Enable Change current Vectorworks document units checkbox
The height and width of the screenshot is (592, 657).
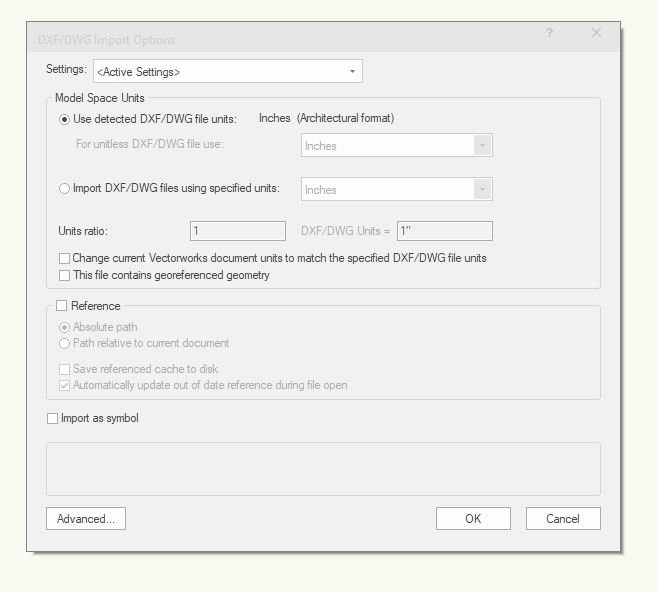[x=65, y=259]
